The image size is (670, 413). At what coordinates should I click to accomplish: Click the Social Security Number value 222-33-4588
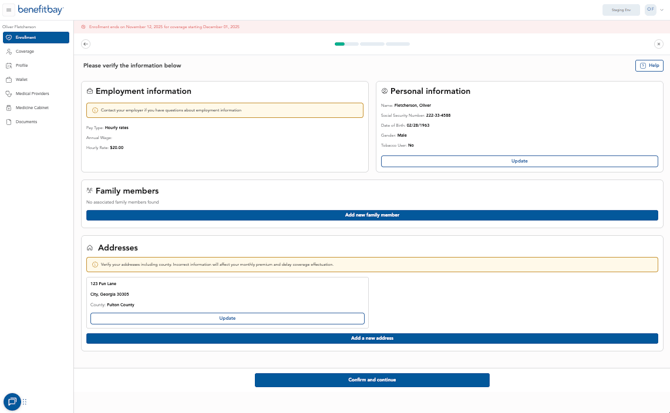438,115
